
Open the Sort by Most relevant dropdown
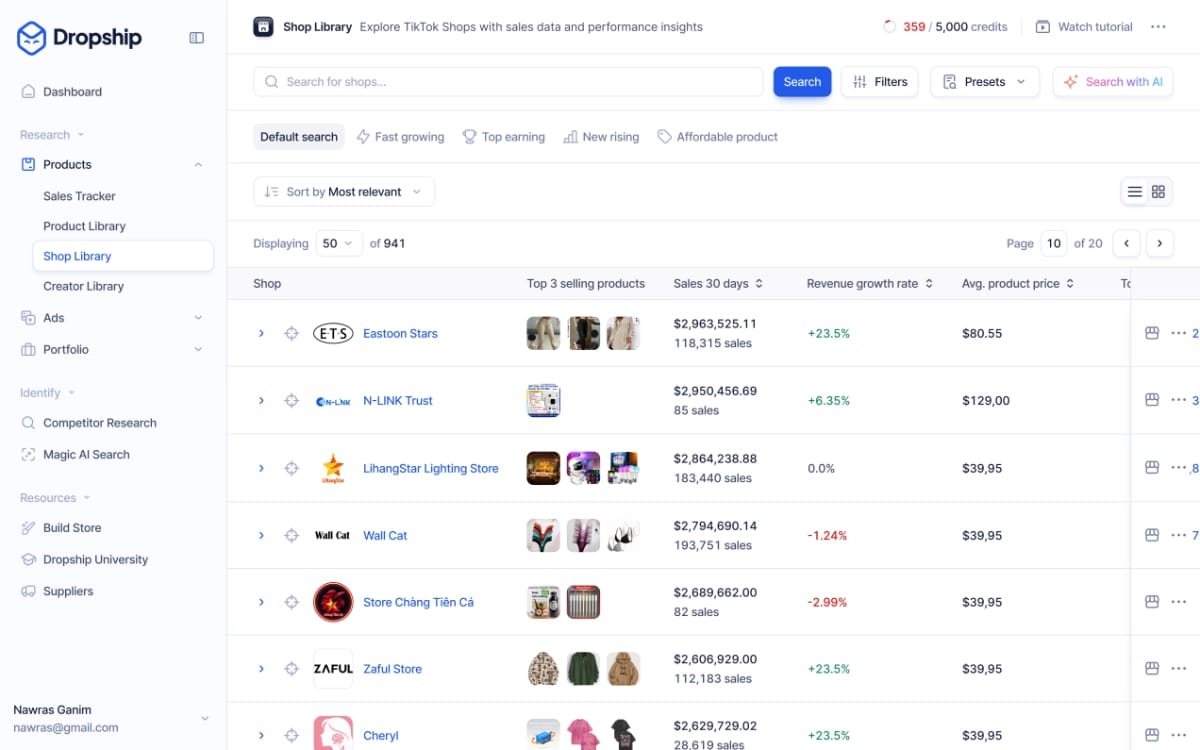click(343, 192)
